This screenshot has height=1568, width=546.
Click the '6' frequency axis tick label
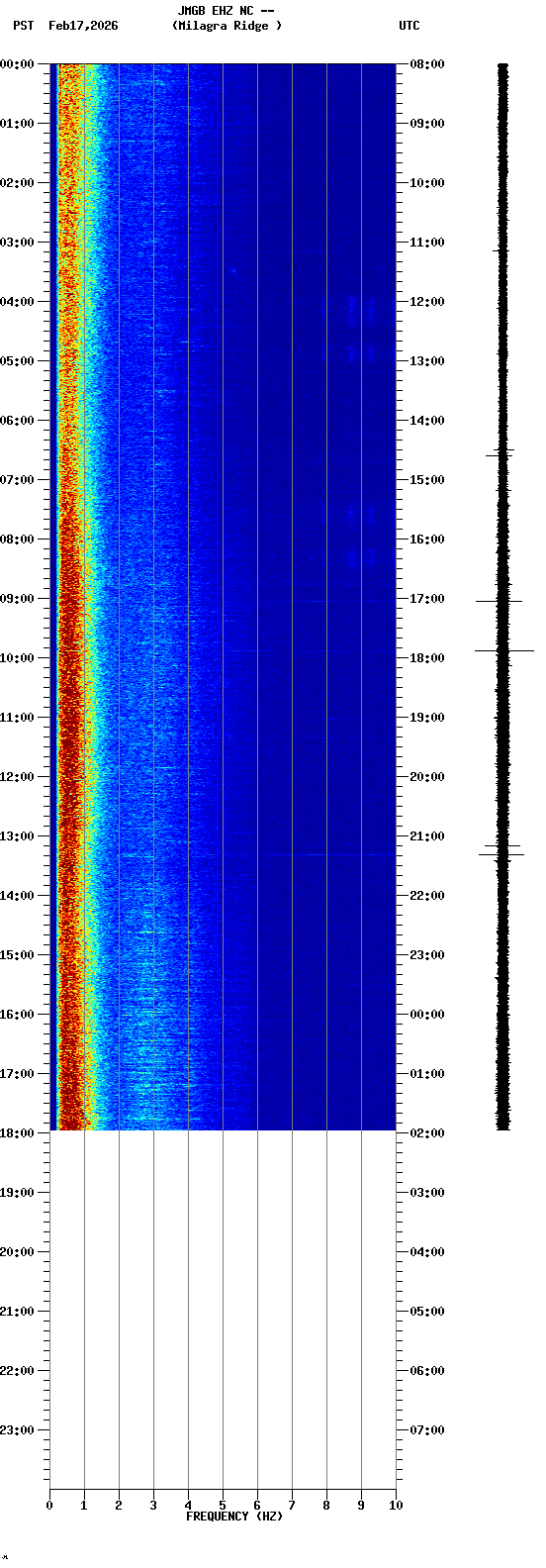257,1506
